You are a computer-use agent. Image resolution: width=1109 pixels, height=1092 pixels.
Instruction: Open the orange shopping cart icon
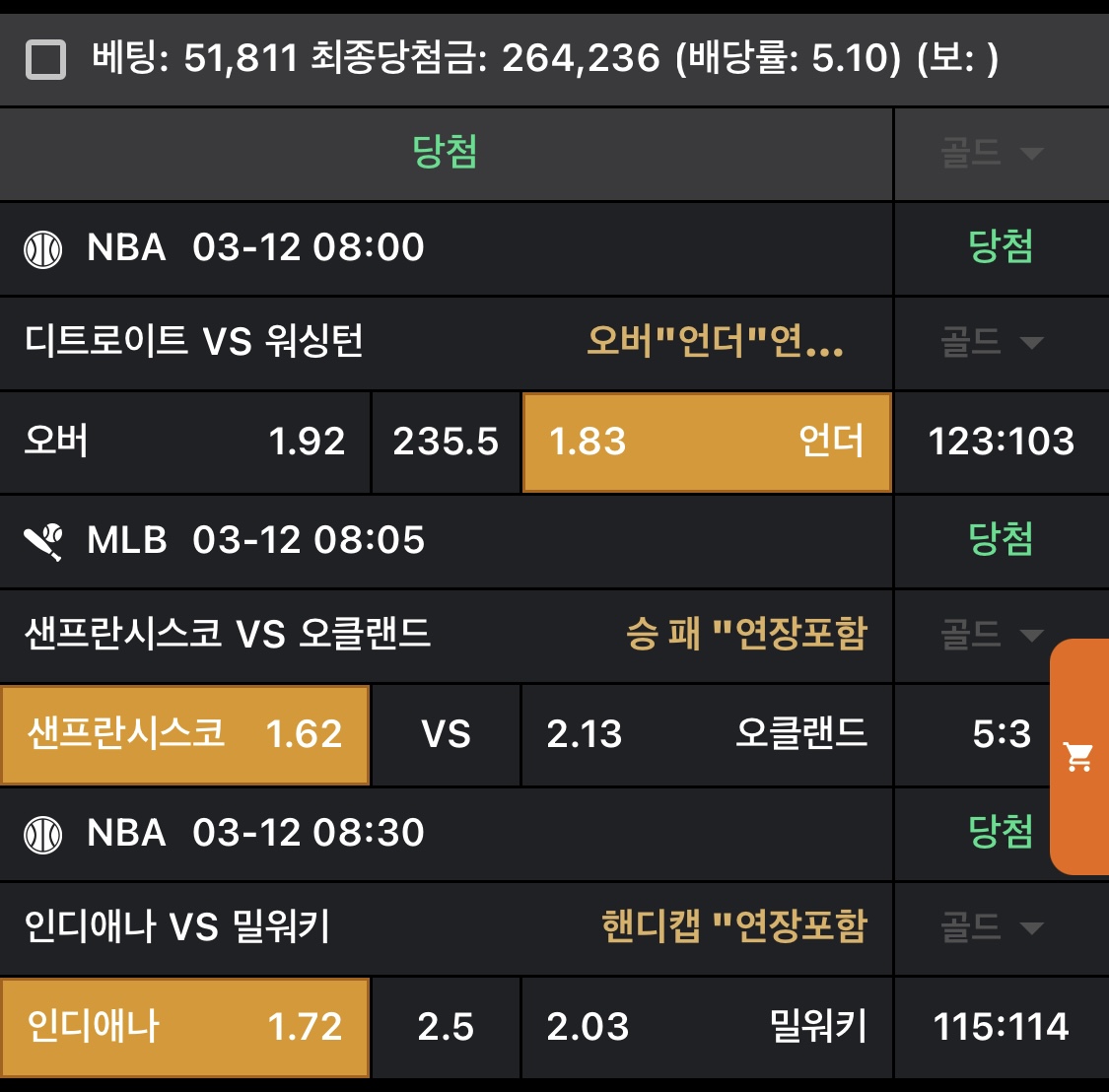pyautogui.click(x=1079, y=757)
